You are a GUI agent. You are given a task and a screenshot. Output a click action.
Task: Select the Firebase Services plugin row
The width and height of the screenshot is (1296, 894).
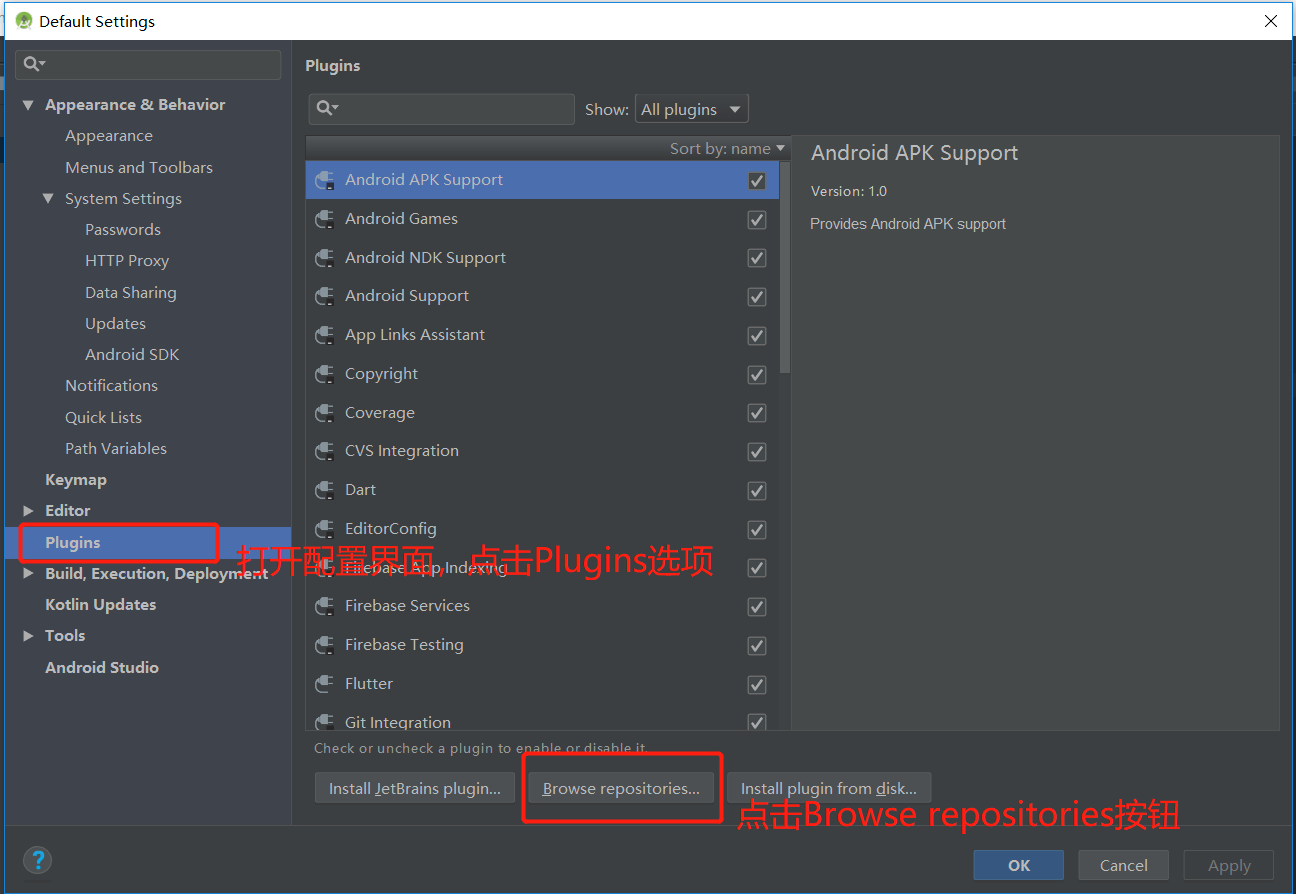542,606
